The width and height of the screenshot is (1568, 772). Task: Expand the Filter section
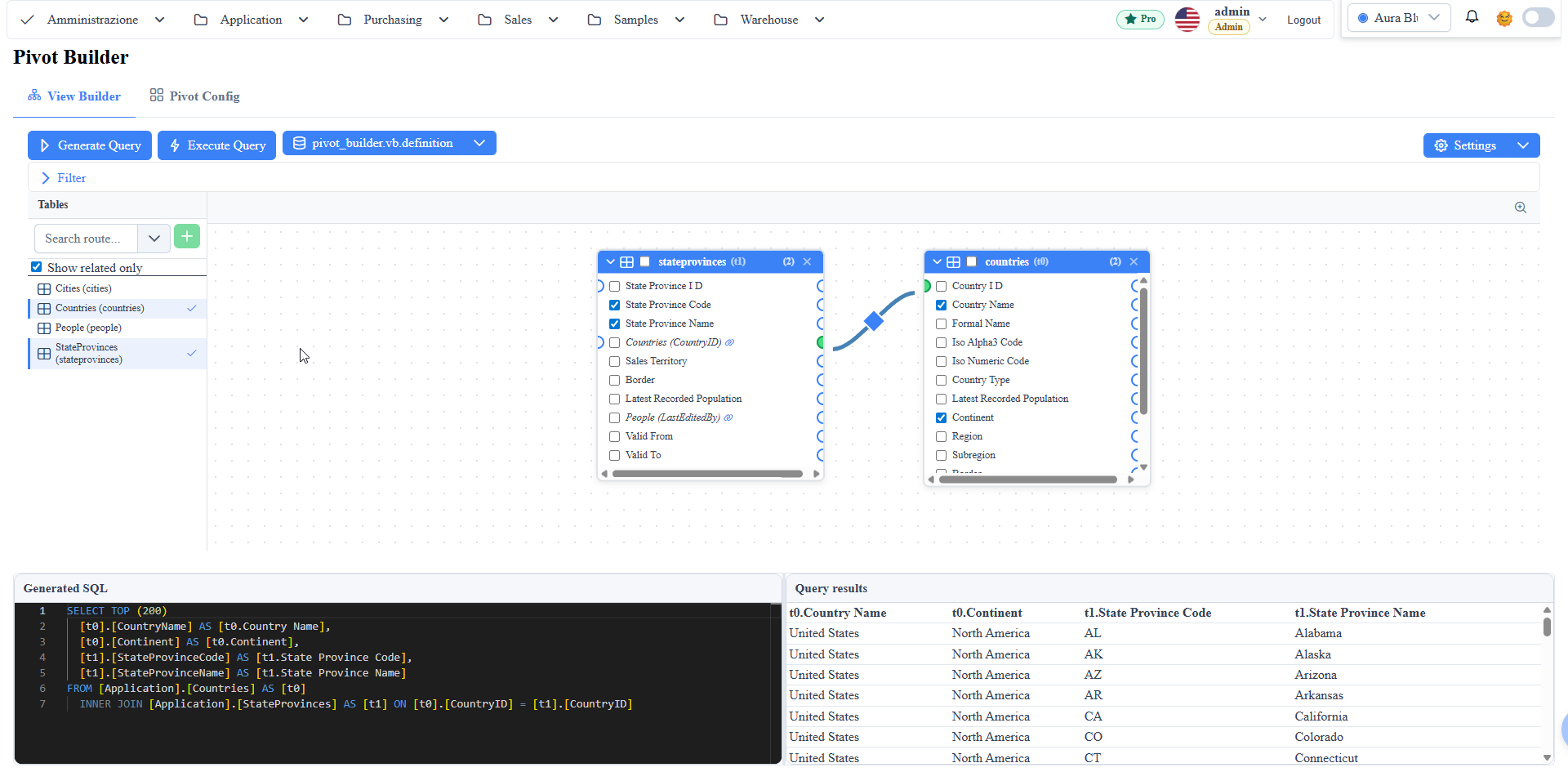pyautogui.click(x=63, y=178)
